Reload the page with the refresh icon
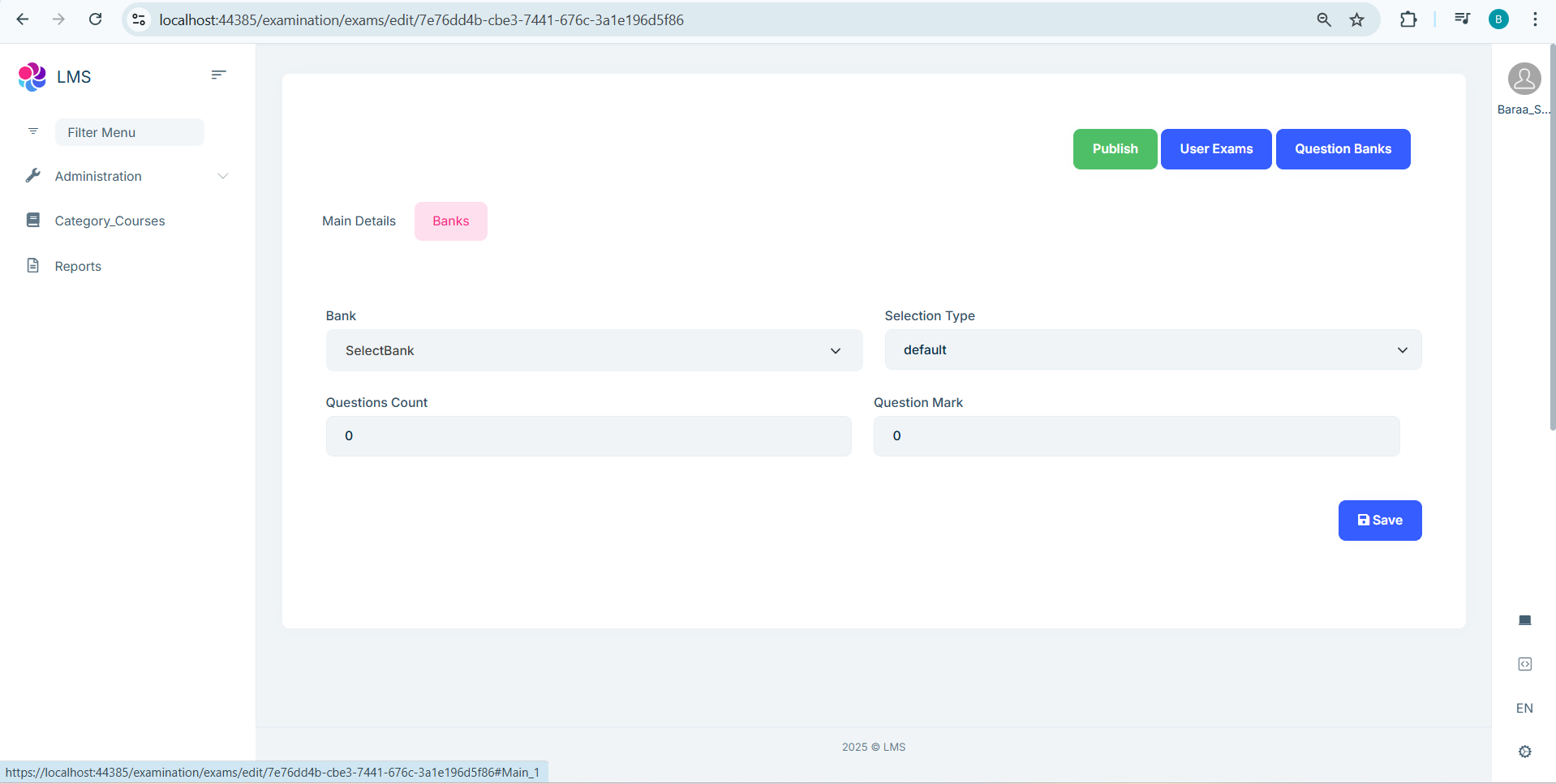This screenshot has height=784, width=1556. [x=95, y=19]
